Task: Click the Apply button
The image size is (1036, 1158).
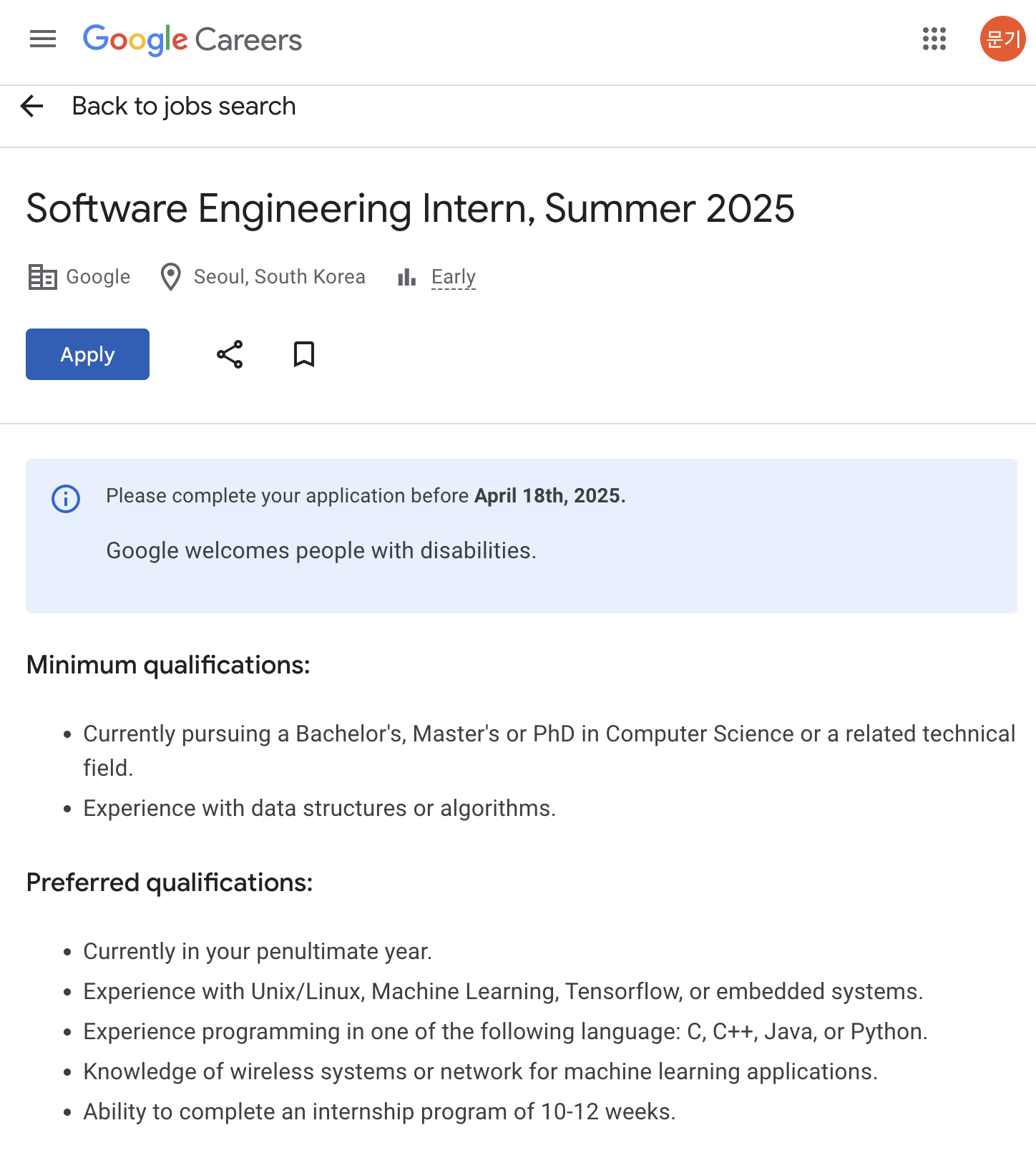Action: point(87,354)
